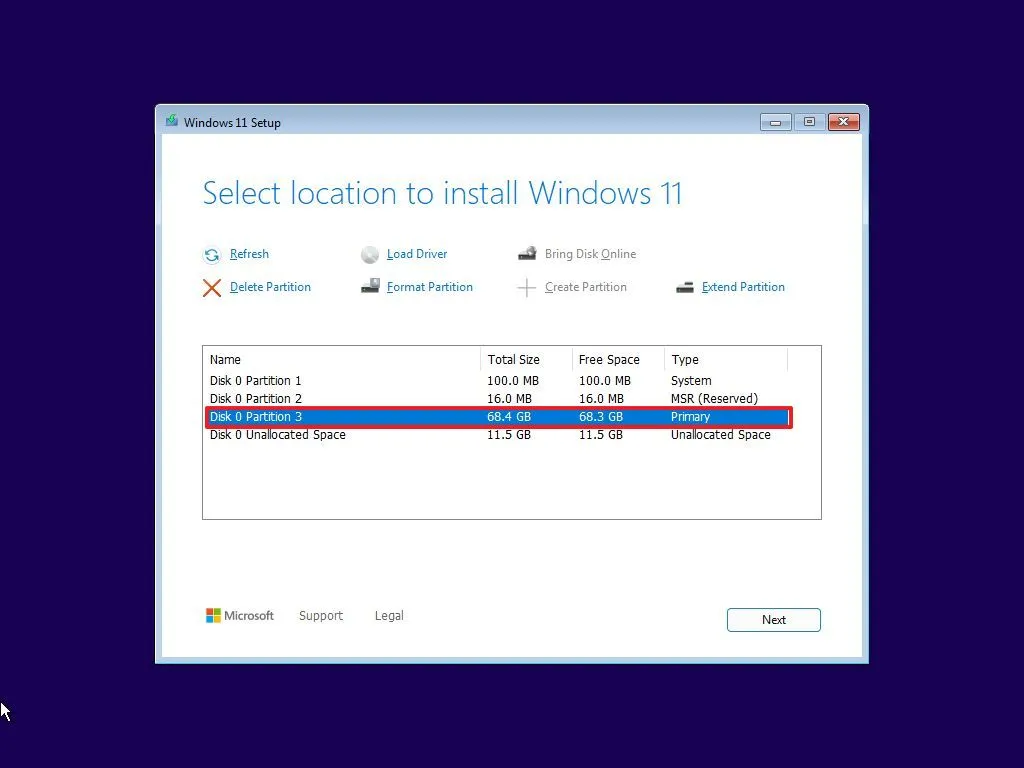This screenshot has height=768, width=1024.
Task: Click the red X Delete Partition icon
Action: pyautogui.click(x=211, y=287)
